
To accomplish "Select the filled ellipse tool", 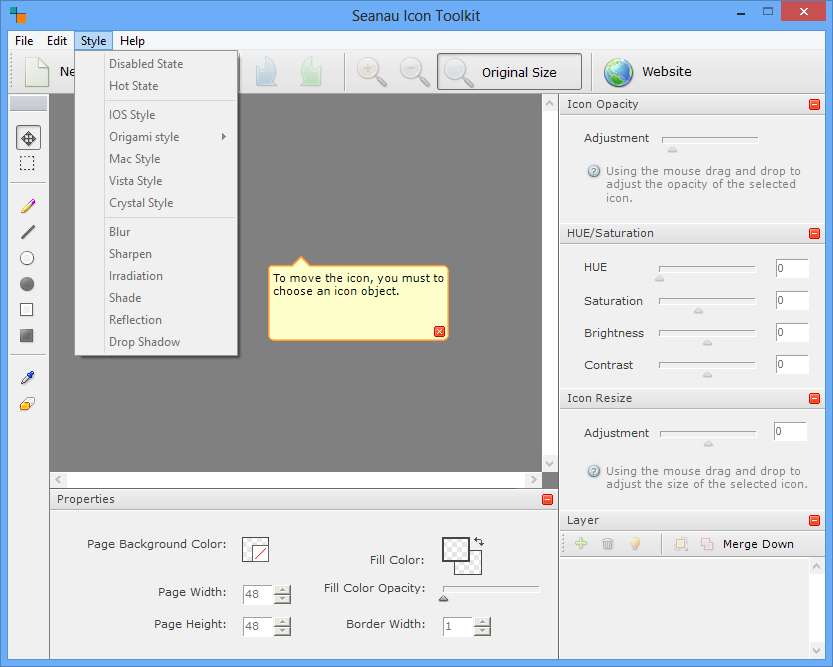I will 27,284.
